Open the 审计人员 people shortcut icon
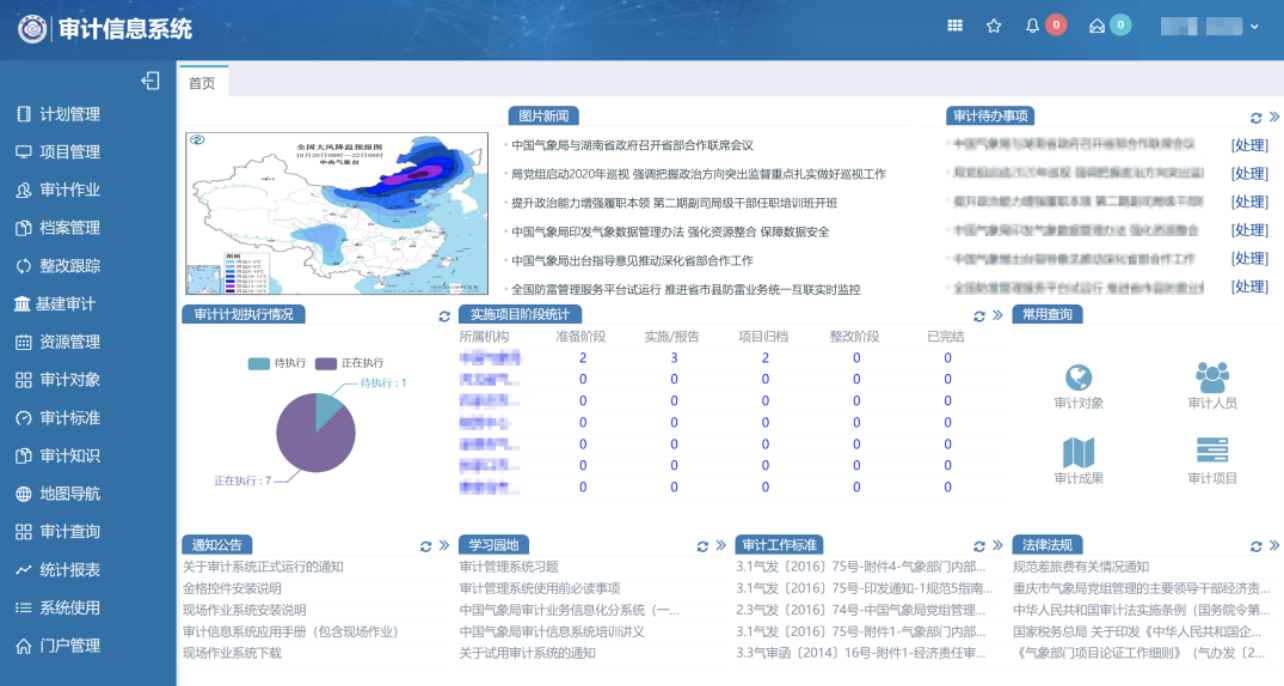 [1212, 378]
